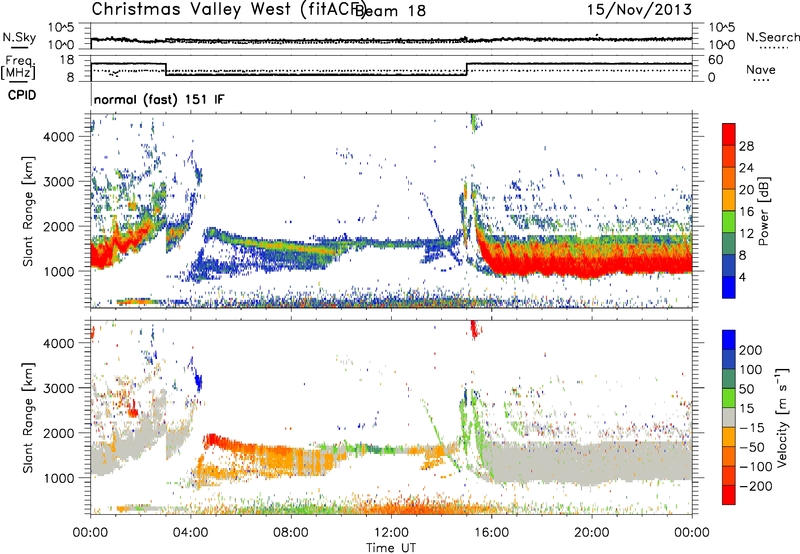Click the 04:00 time tick label

[x=191, y=533]
